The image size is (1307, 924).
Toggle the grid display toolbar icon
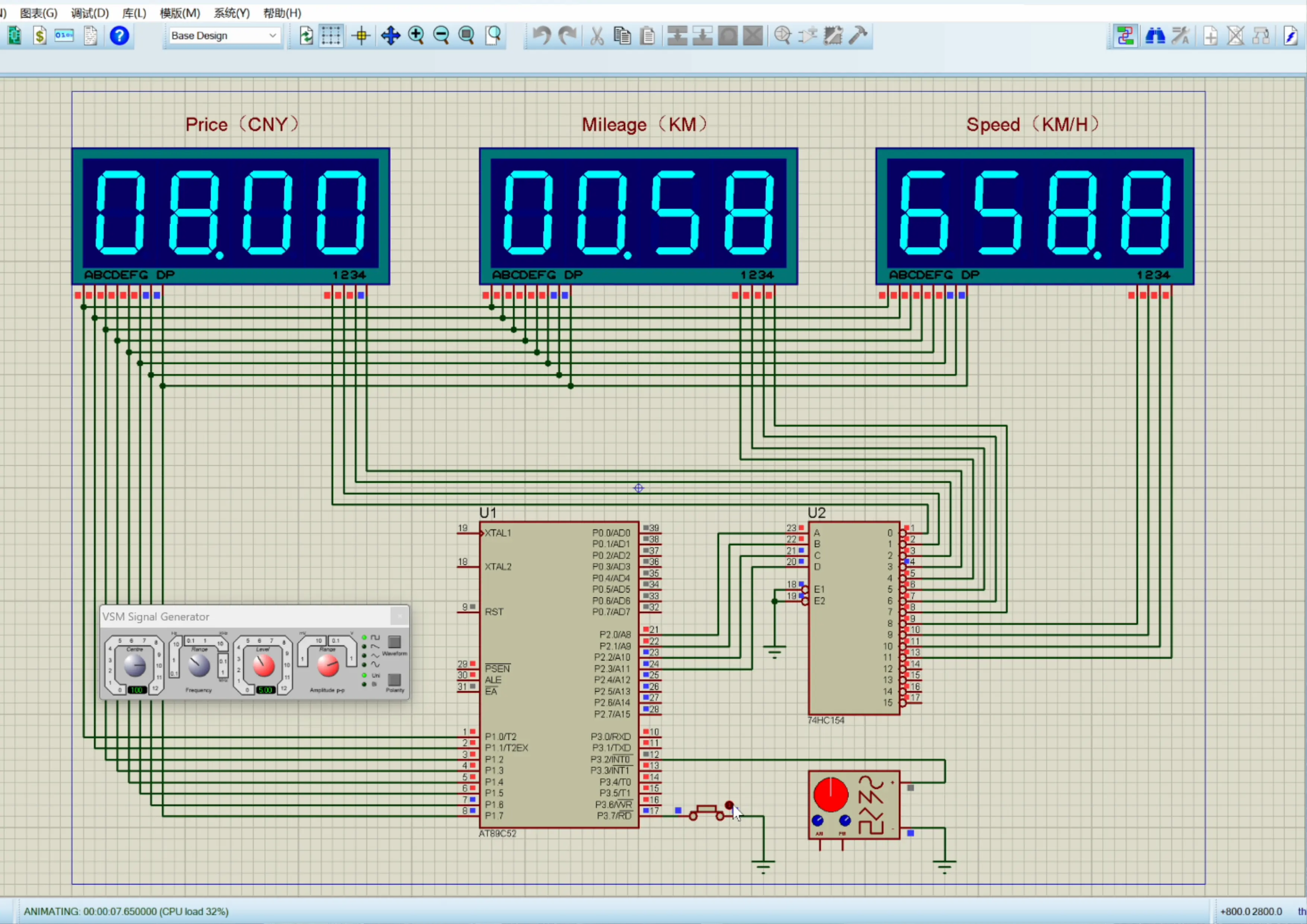coord(331,36)
